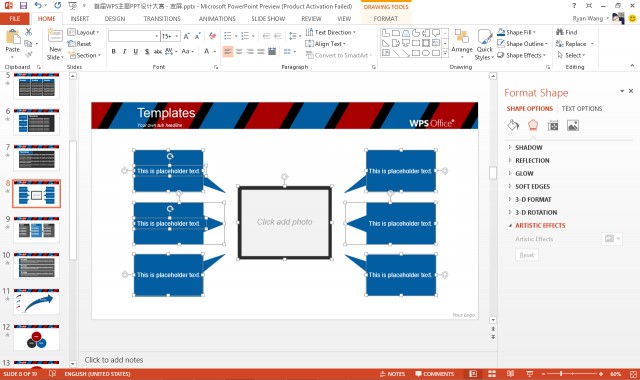Click the Reset slide button
This screenshot has width=640, height=380.
click(80, 44)
